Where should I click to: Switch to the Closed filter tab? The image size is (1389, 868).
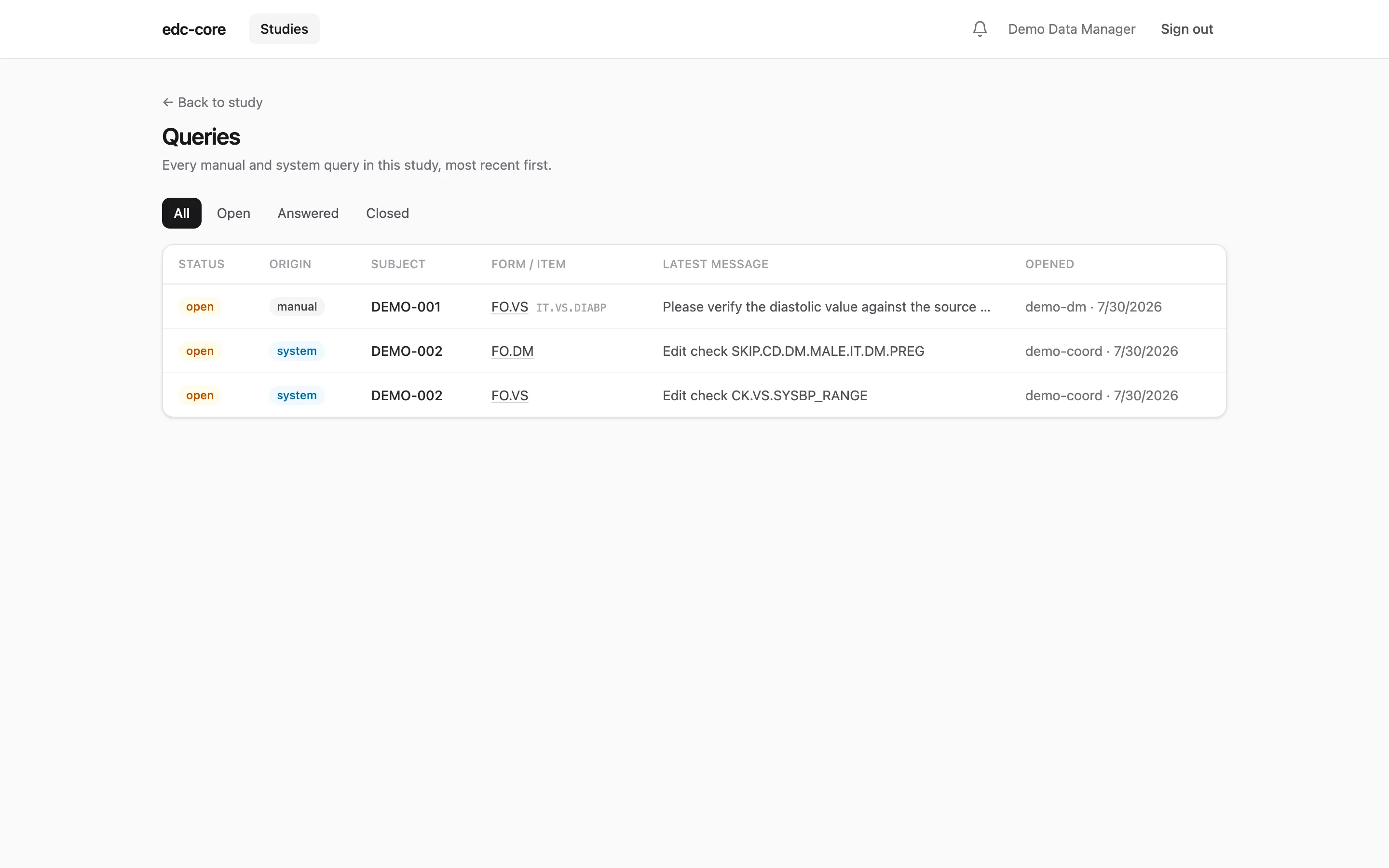387,213
